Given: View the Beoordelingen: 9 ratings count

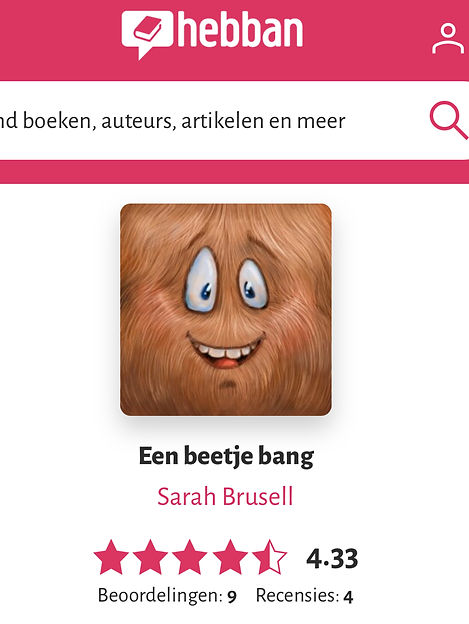Looking at the screenshot, I should tap(167, 596).
